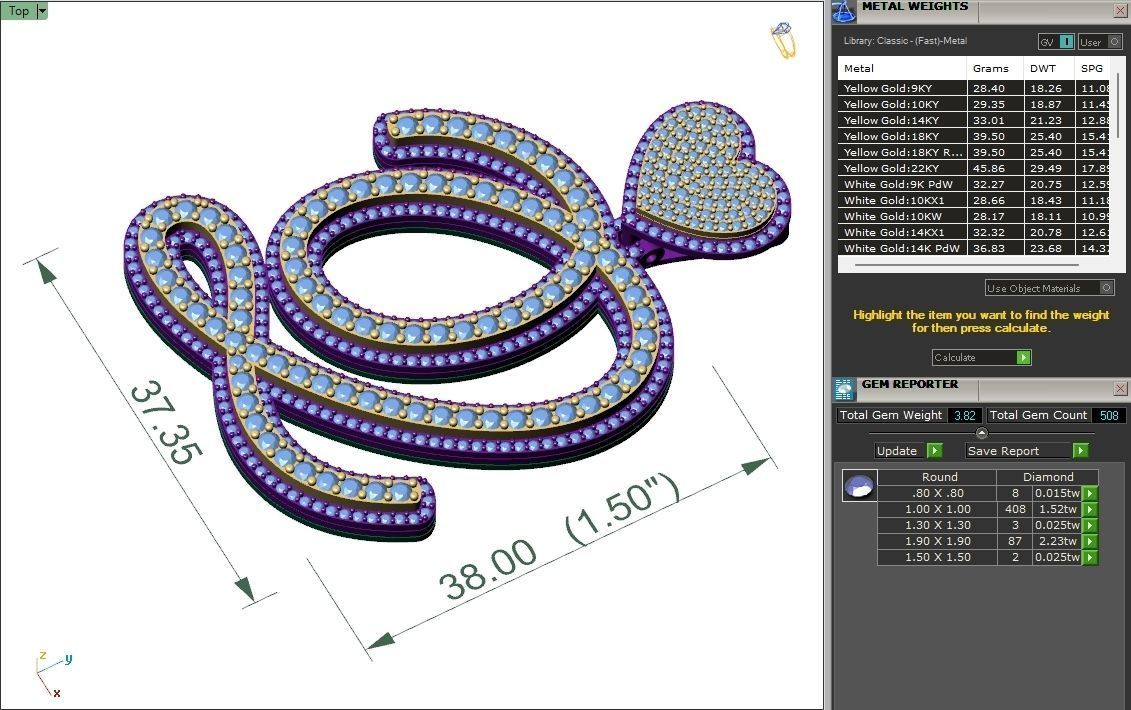Click the Total Gem Count label

pos(1038,415)
